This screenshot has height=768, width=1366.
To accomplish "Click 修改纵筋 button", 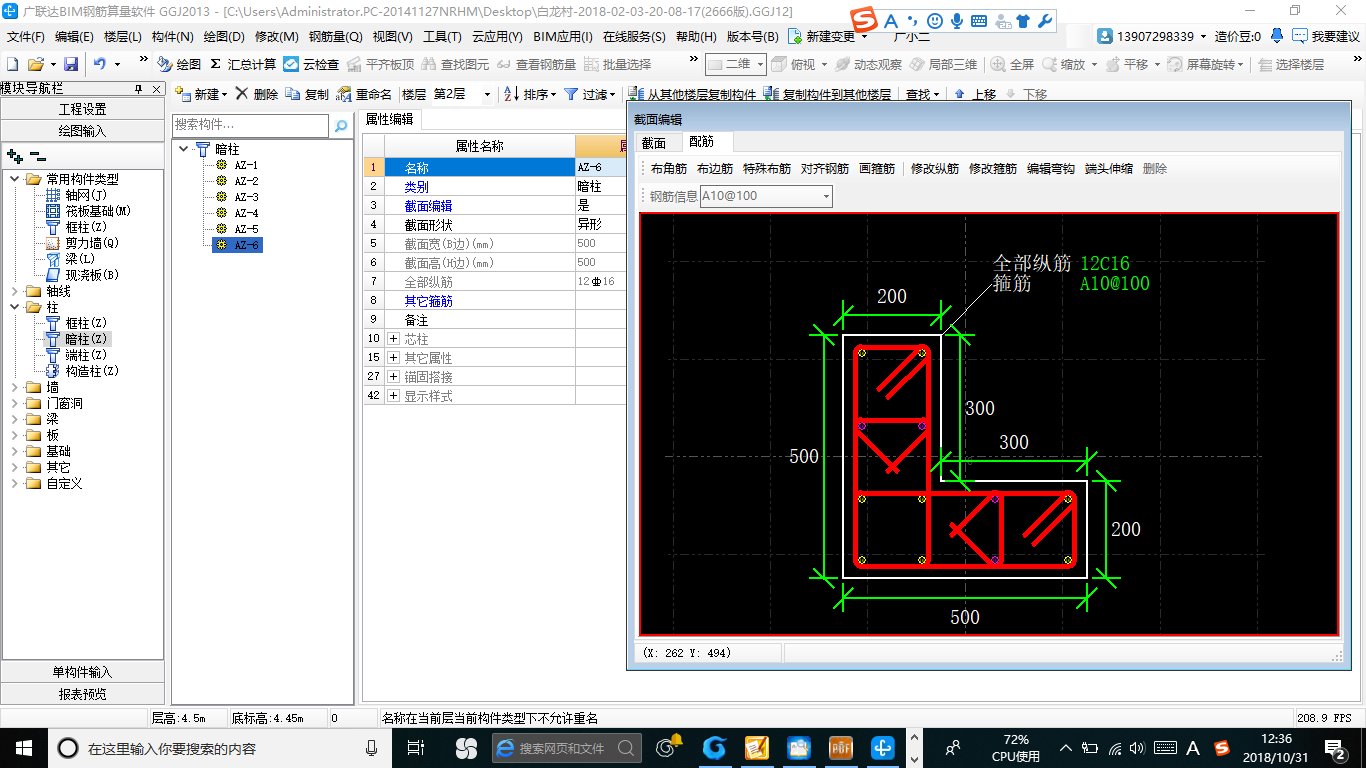I will [935, 169].
